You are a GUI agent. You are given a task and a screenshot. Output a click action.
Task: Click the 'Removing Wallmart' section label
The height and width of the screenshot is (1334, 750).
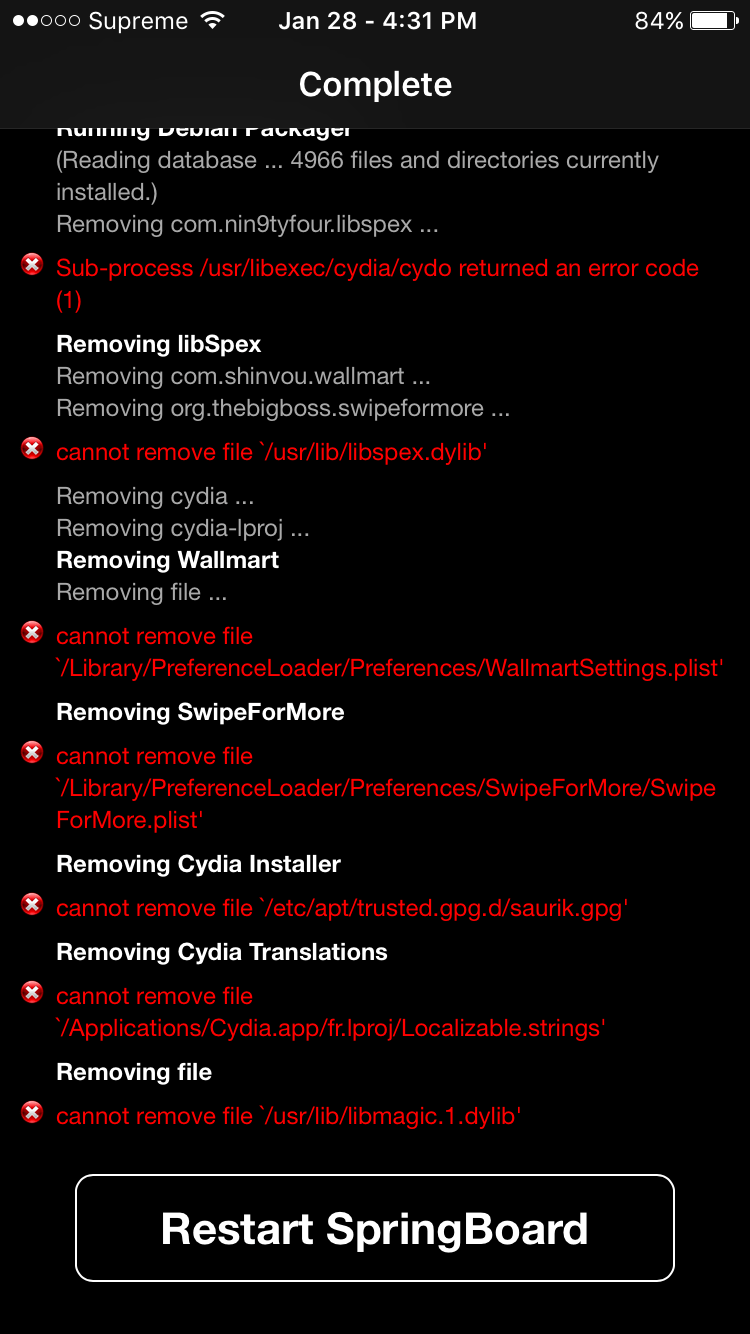[x=167, y=560]
